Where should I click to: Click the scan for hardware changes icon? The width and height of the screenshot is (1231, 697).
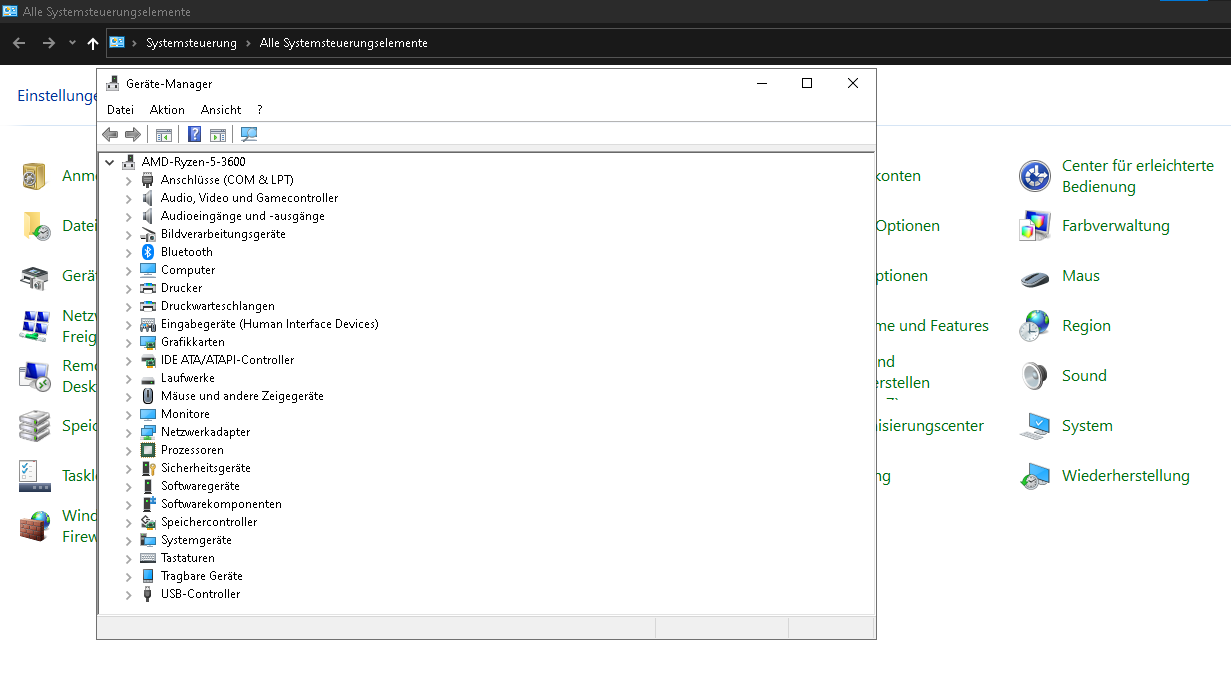tap(250, 134)
